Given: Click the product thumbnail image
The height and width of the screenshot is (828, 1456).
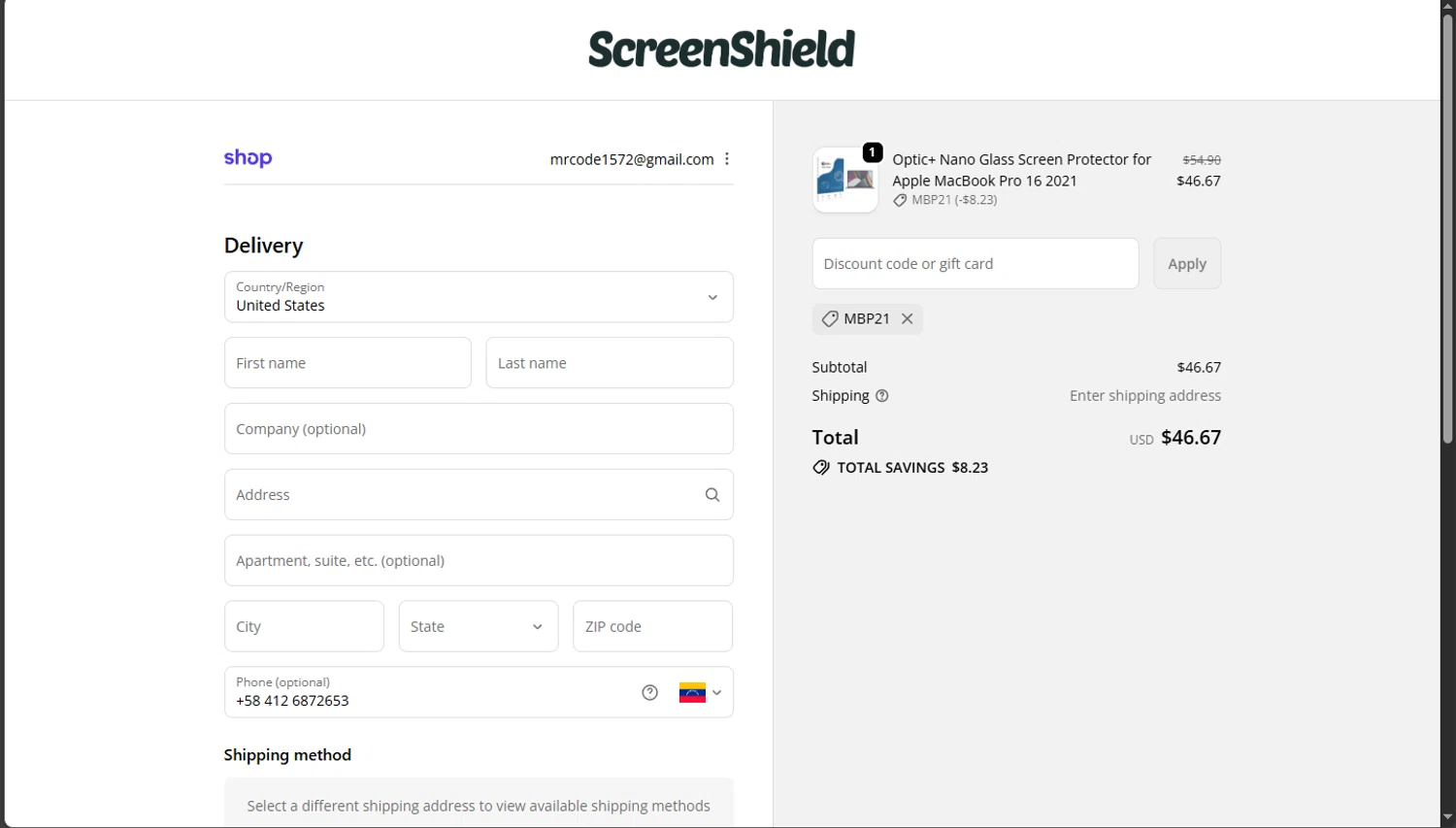Looking at the screenshot, I should click(845, 180).
